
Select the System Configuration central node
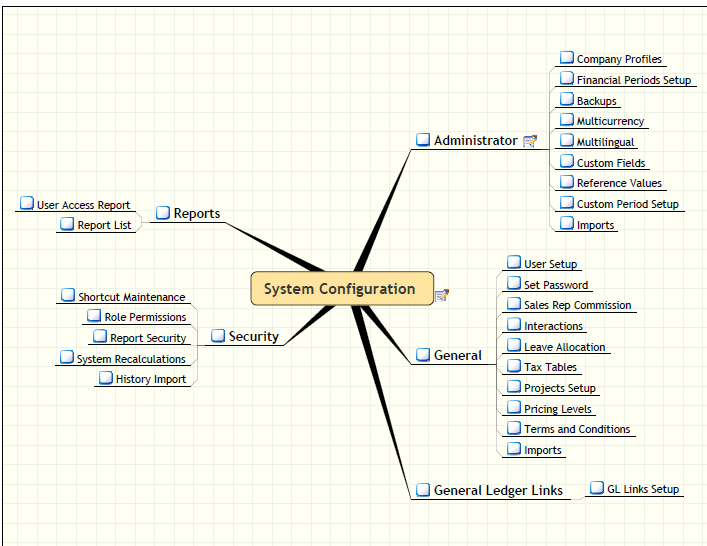coord(340,289)
